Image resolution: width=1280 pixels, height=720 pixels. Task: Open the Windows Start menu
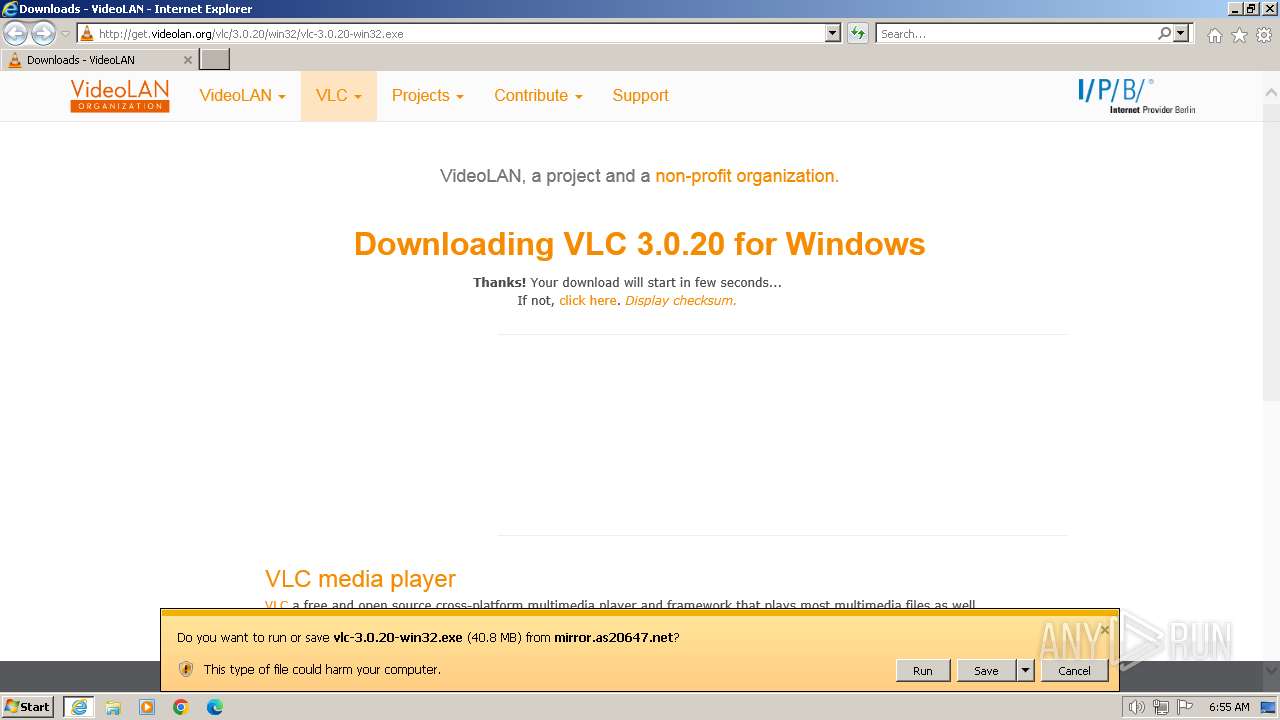coord(28,706)
